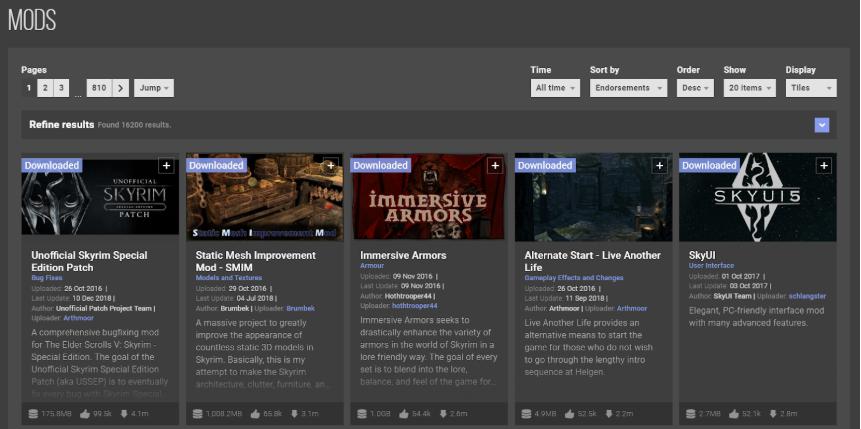Open uploader schlangster profile link
Image resolution: width=861 pixels, height=429 pixels.
click(x=807, y=297)
